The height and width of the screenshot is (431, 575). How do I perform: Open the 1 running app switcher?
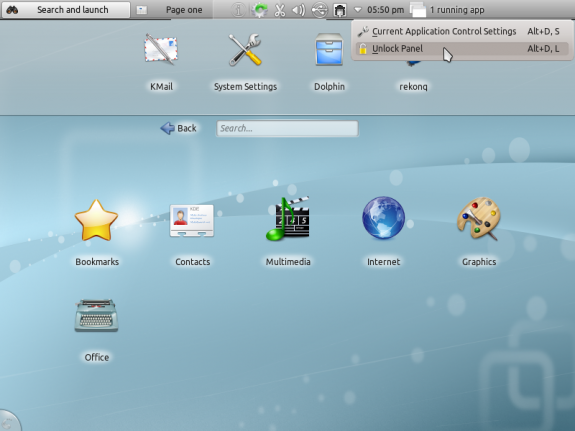tap(447, 10)
